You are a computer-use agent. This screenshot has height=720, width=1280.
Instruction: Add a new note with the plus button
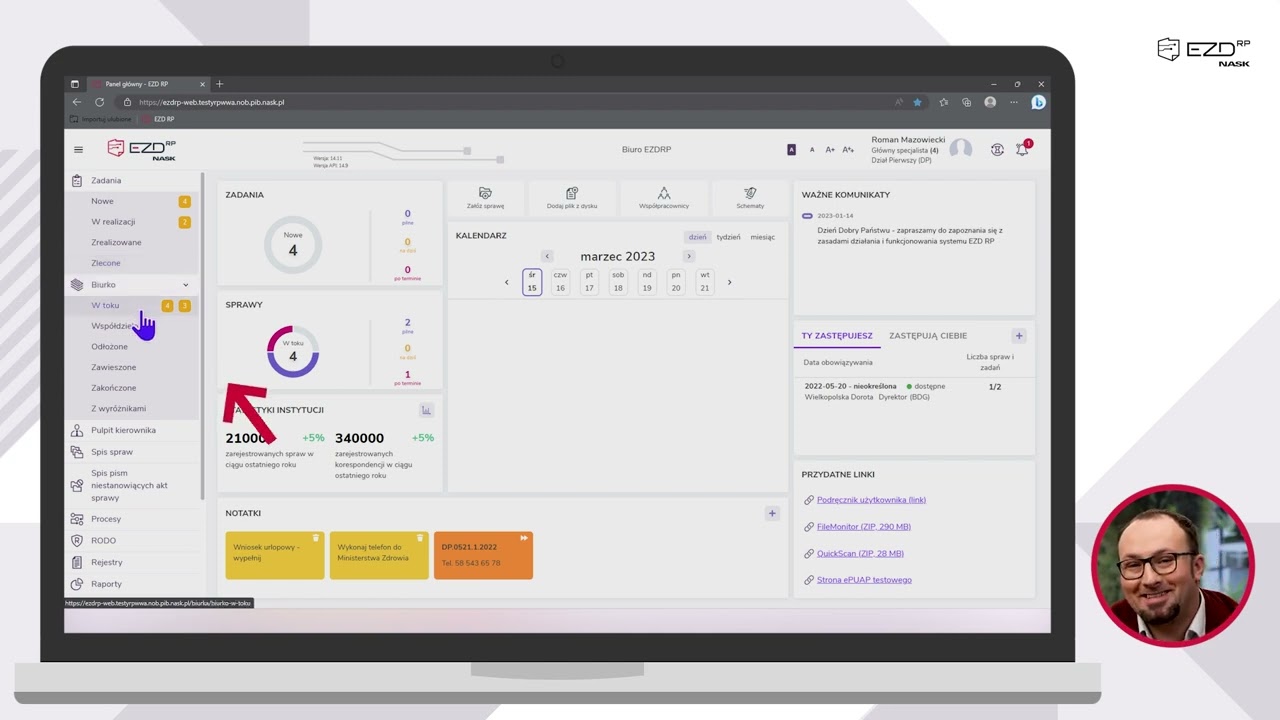(x=772, y=513)
